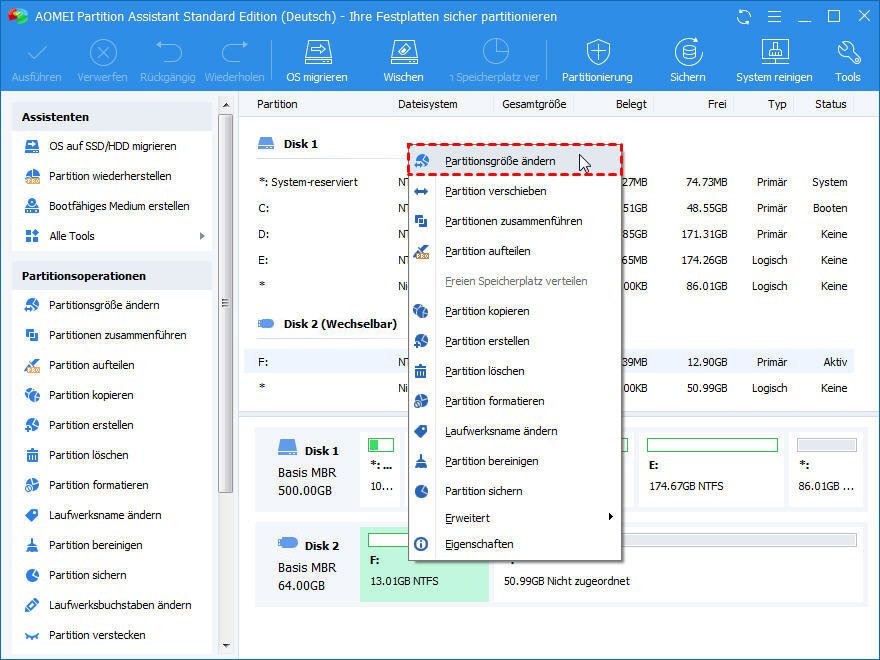Screen dimensions: 880x660
Task: Sort by the Status column header
Action: (831, 104)
